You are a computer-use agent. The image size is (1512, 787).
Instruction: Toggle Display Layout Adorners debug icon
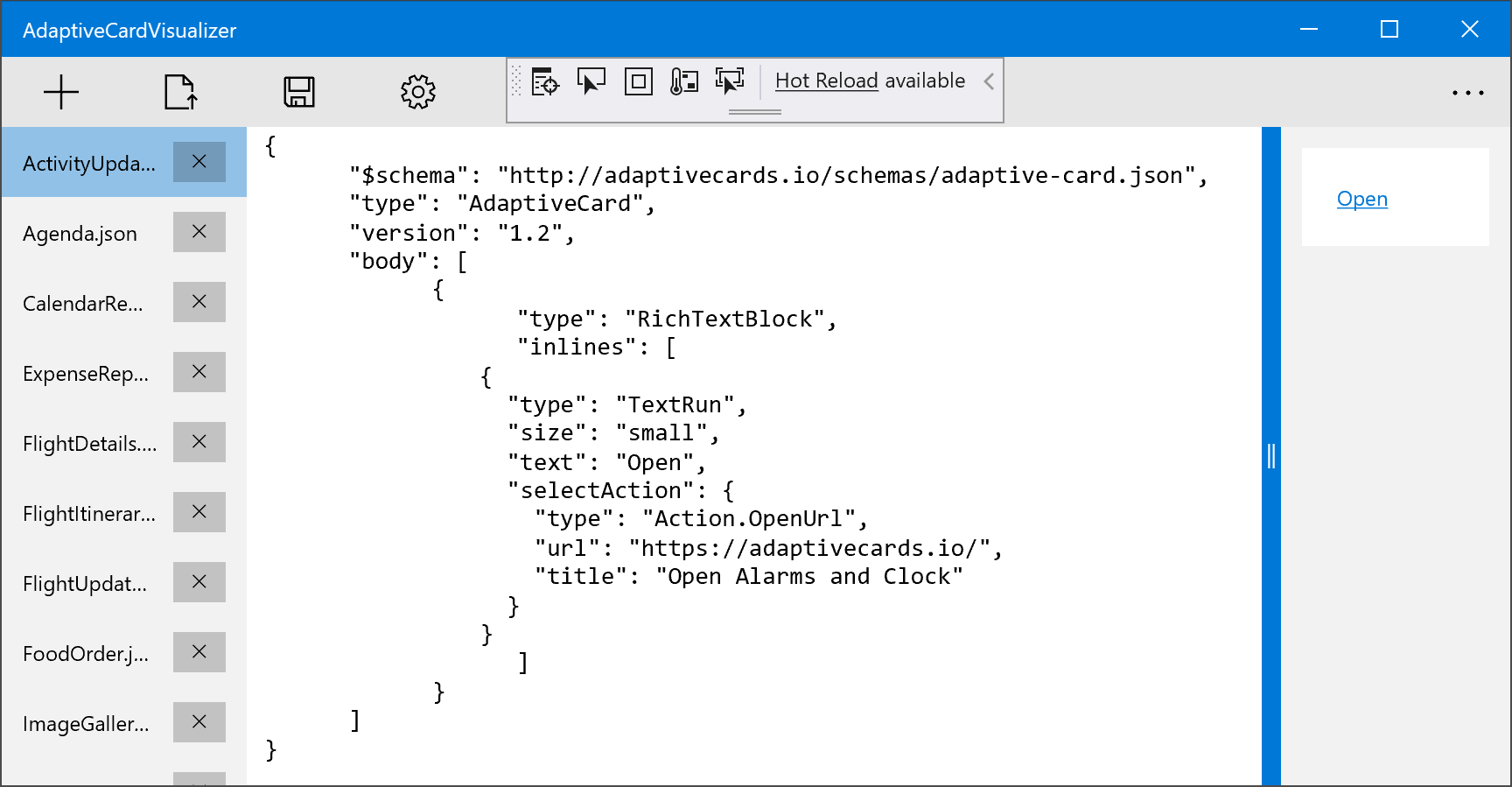click(x=639, y=81)
